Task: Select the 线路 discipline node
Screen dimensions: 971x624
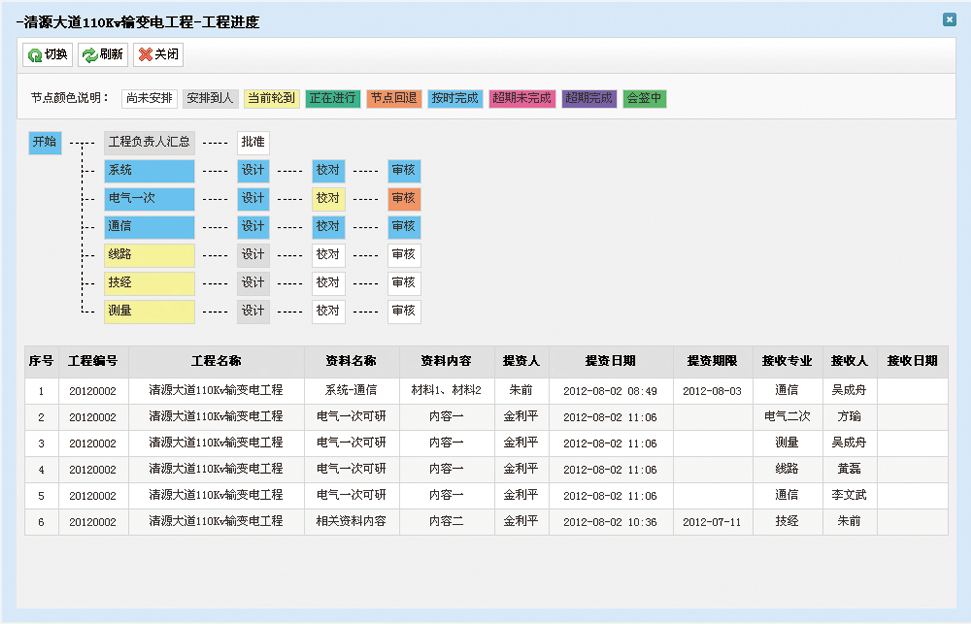Action: coord(149,255)
